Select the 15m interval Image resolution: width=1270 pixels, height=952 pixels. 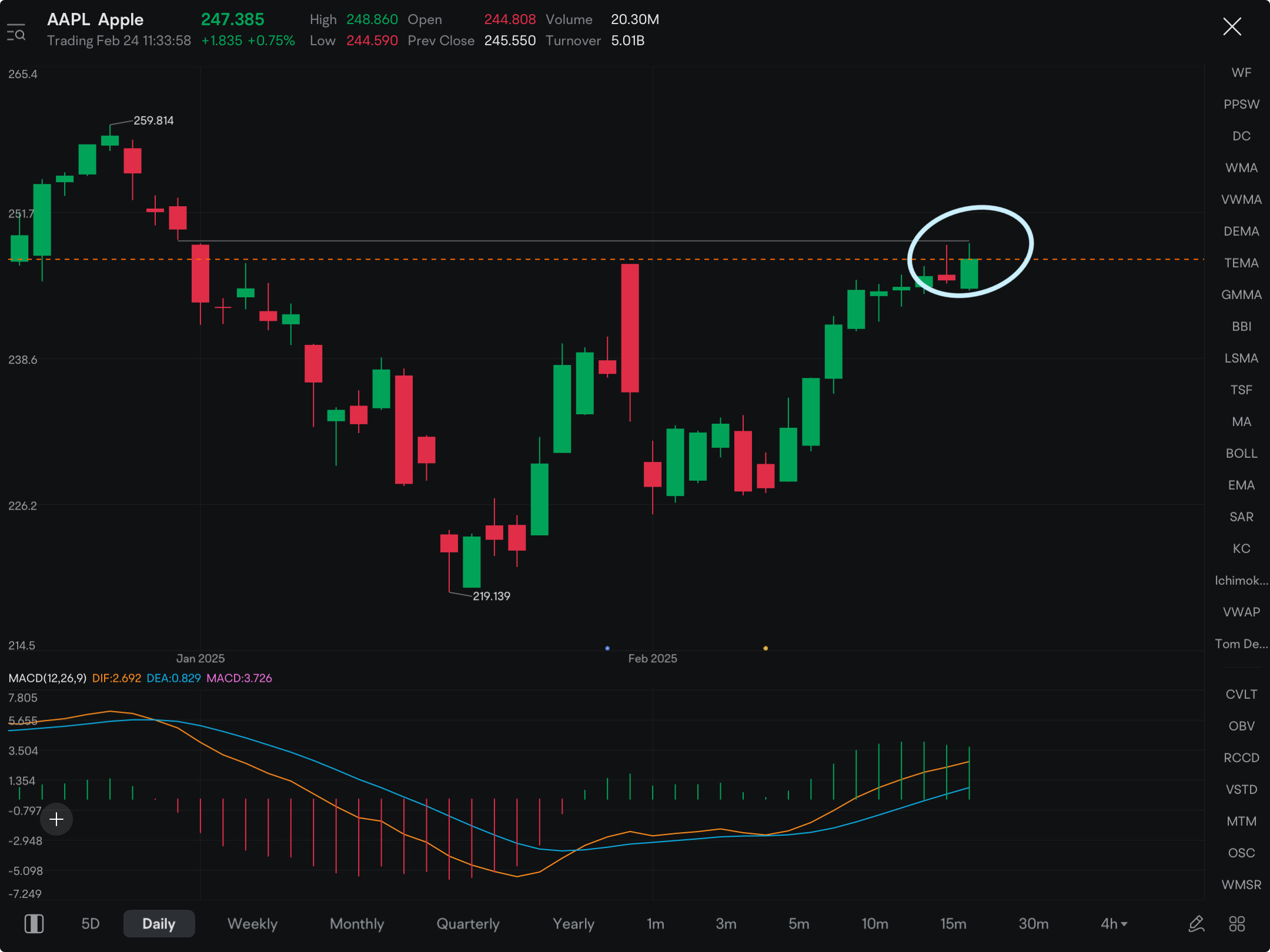[953, 924]
